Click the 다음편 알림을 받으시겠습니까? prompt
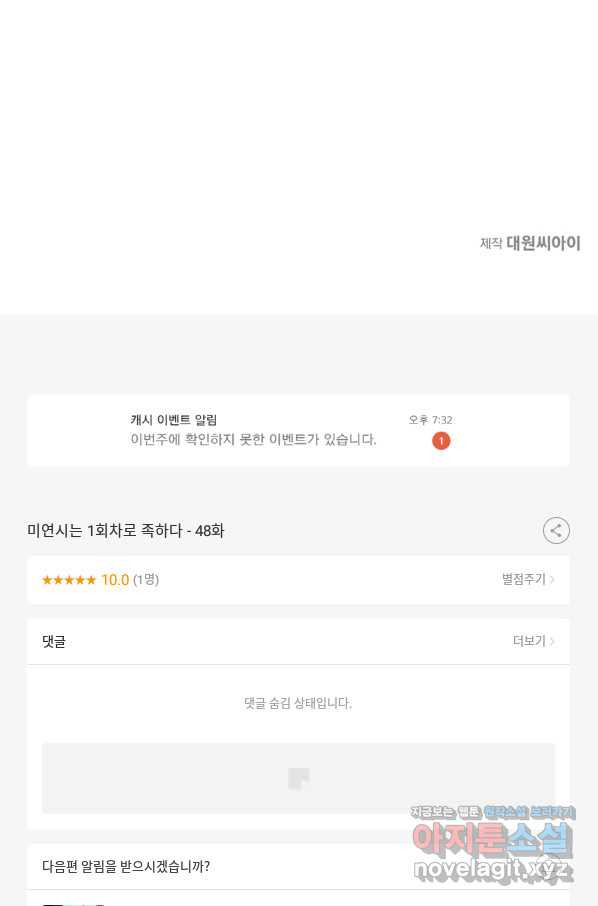This screenshot has width=598, height=906. click(126, 867)
